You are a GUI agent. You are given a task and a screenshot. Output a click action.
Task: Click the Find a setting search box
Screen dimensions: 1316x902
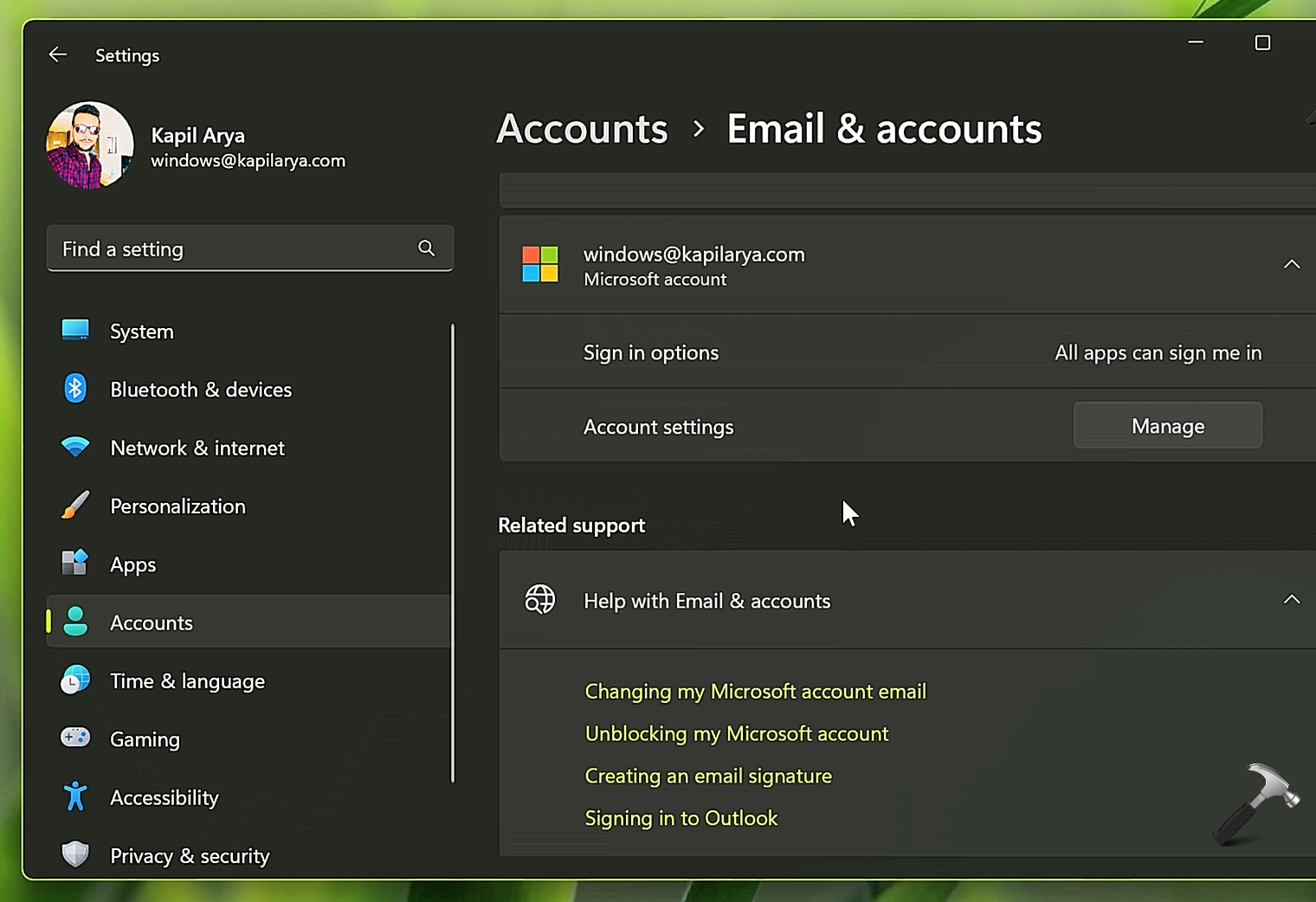234,249
